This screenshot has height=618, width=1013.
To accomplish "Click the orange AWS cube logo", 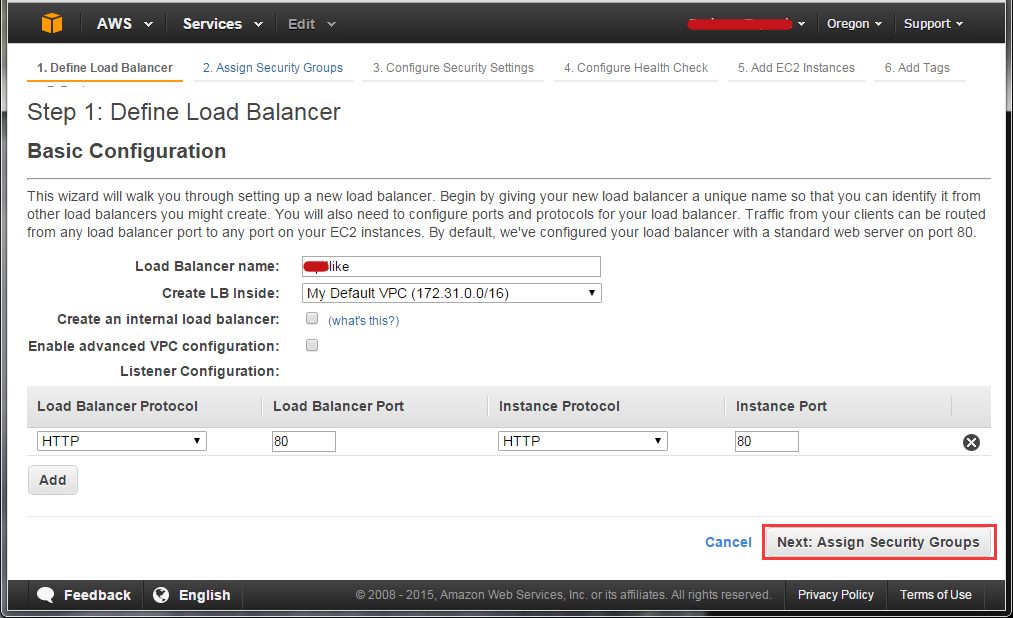I will click(52, 24).
